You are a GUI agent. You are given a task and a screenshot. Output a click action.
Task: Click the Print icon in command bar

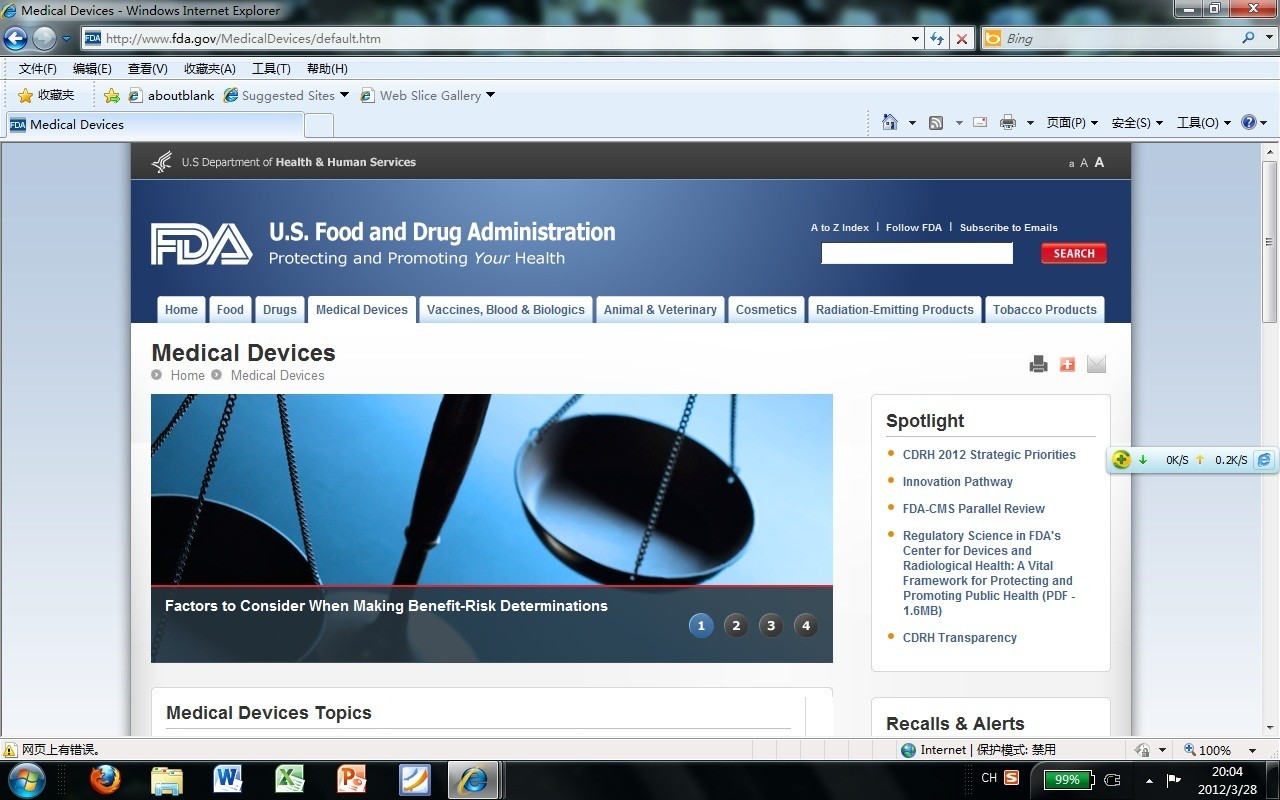[x=1008, y=122]
